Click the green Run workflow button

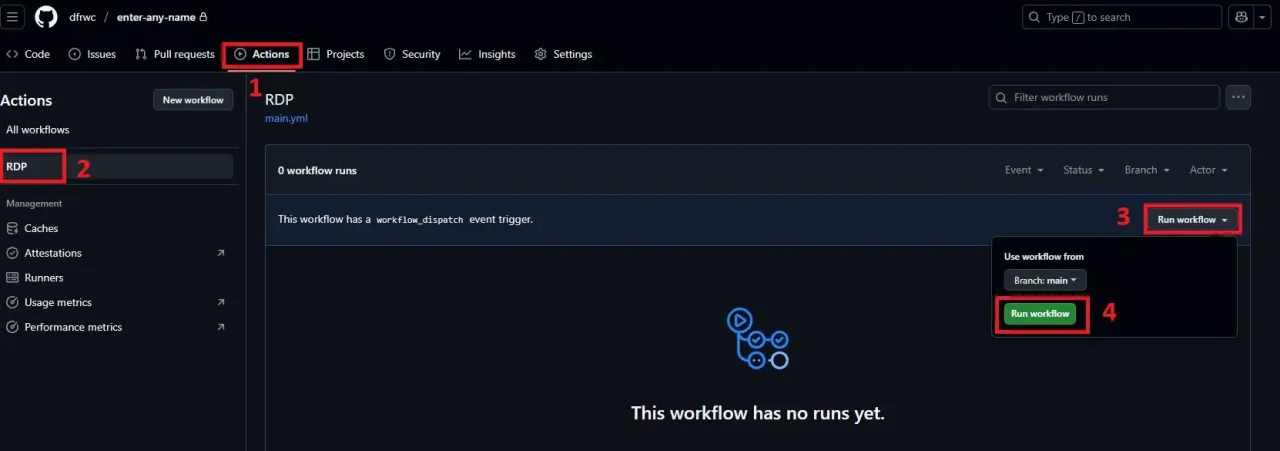tap(1040, 314)
